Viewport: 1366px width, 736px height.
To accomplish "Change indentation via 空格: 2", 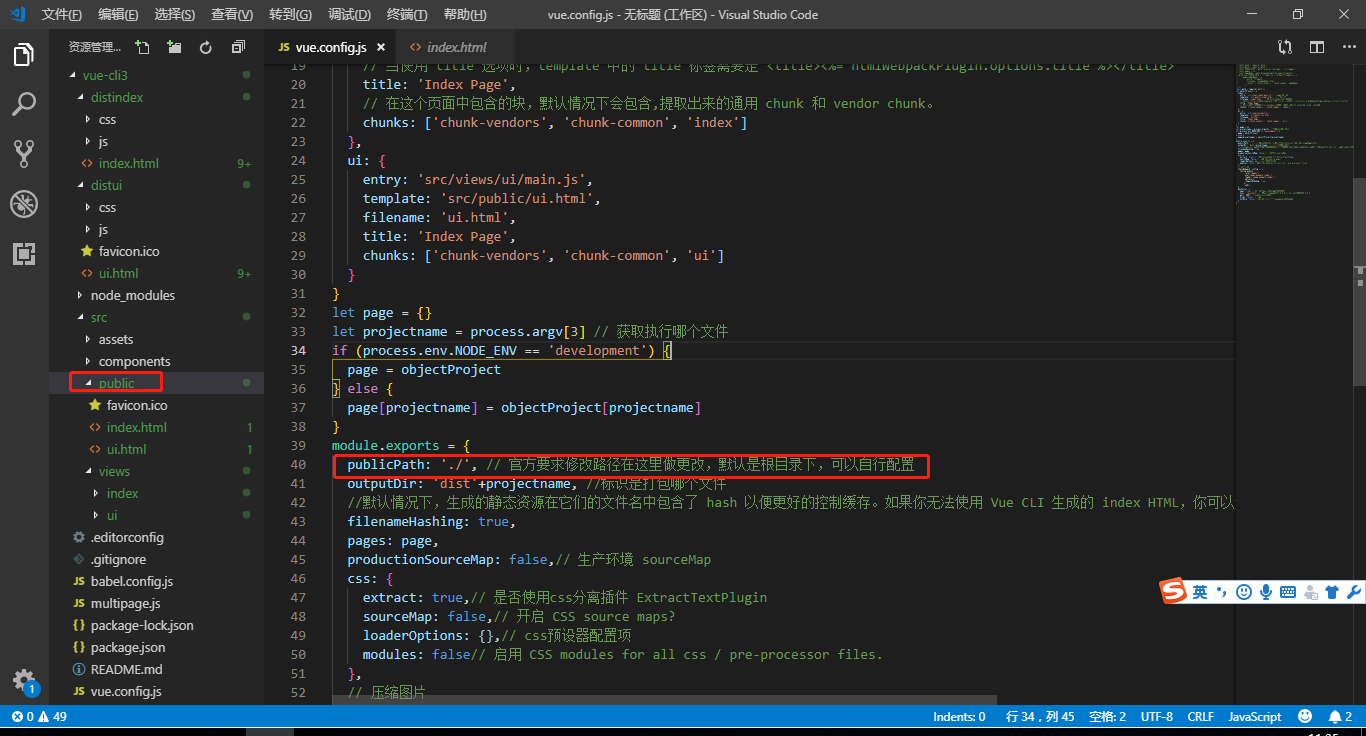I will pos(1107,717).
